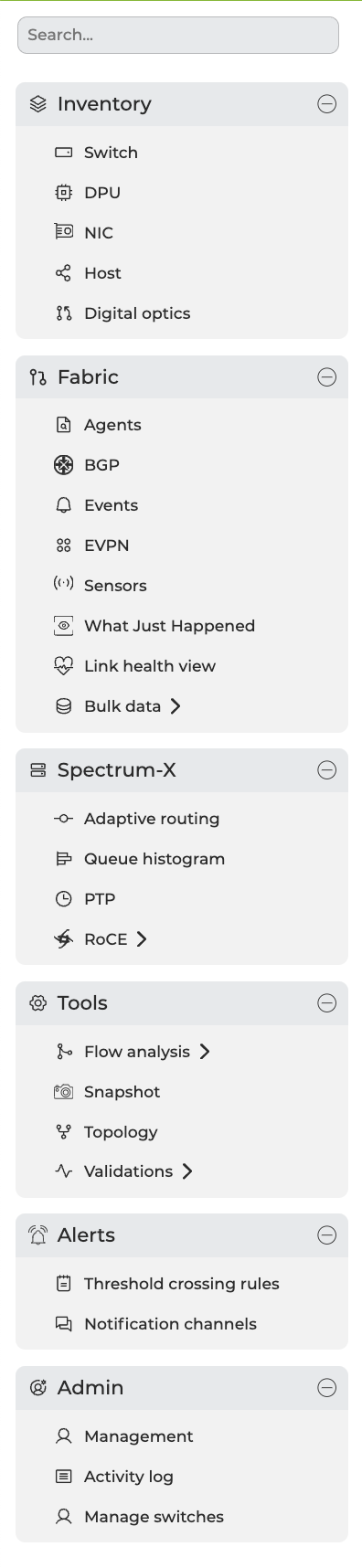Click the PTP clock icon

63,899
